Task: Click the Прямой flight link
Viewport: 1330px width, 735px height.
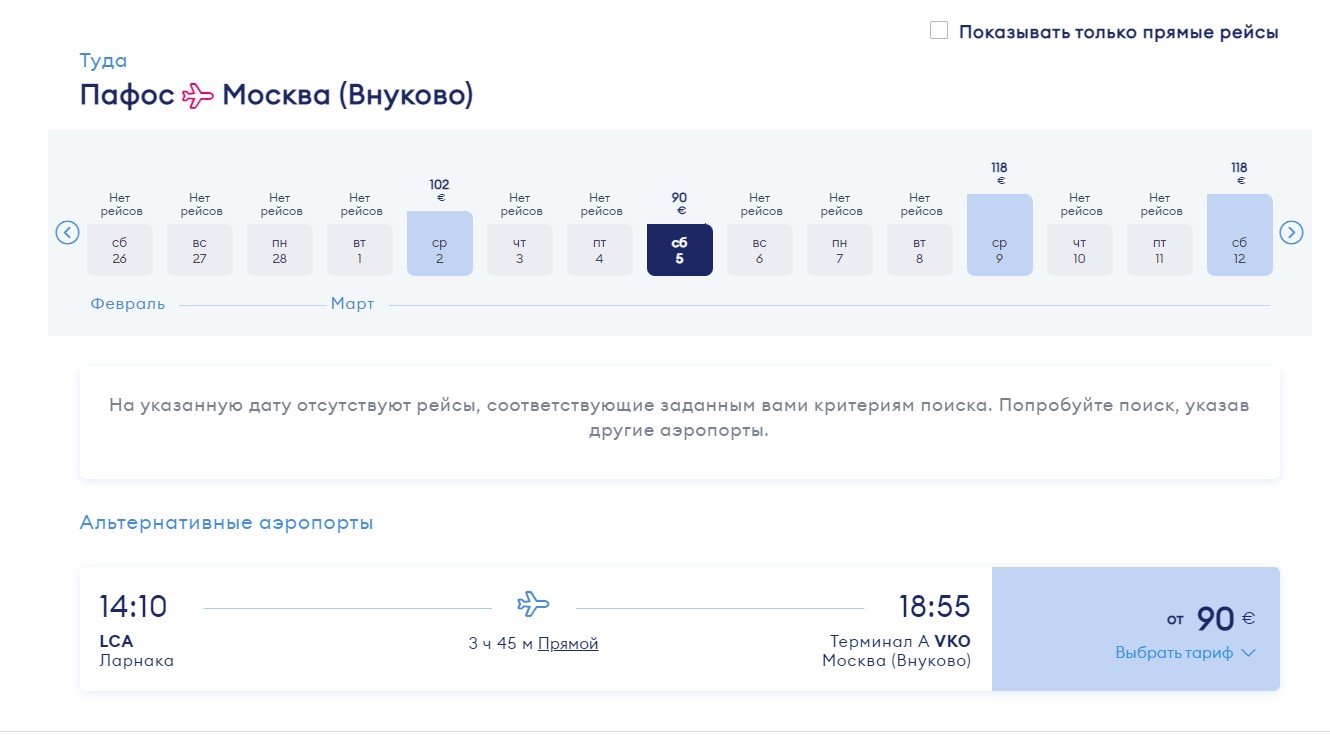Action: click(x=568, y=644)
